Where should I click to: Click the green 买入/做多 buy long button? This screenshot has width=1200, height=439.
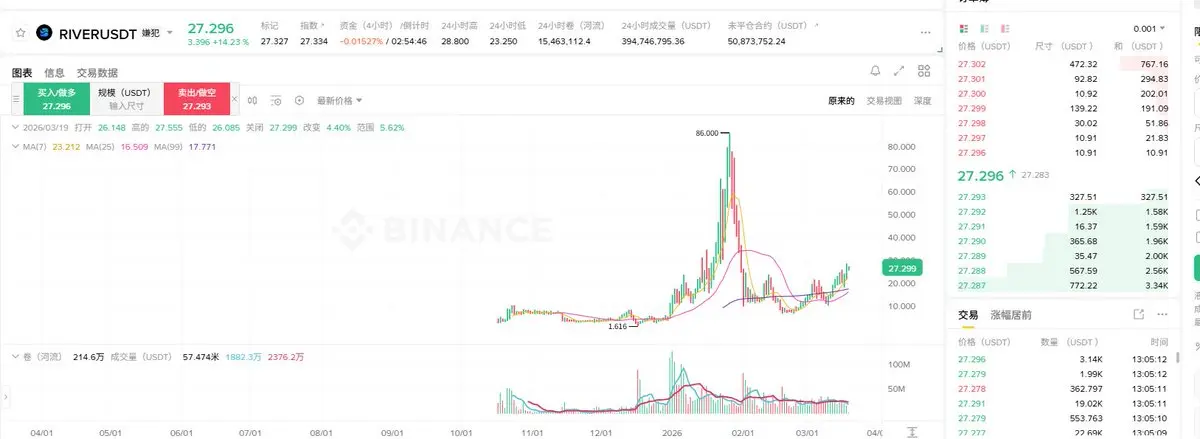click(55, 99)
